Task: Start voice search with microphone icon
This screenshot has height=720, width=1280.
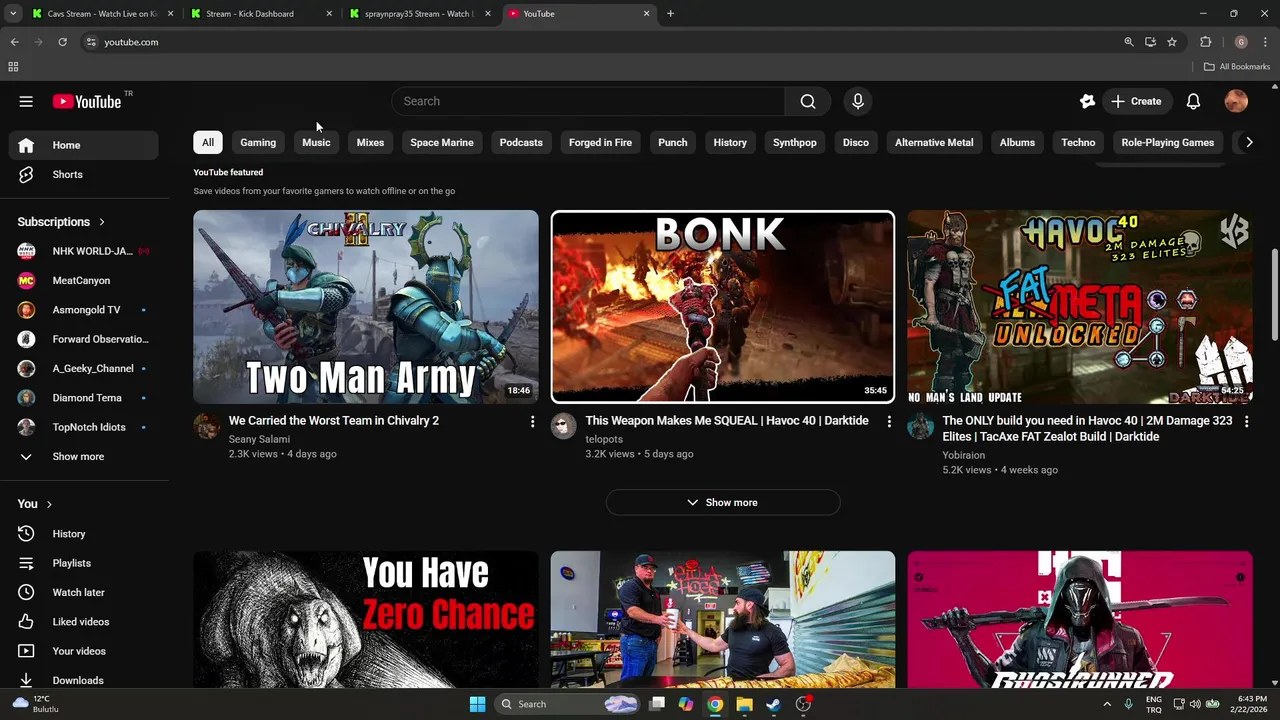Action: 857,101
